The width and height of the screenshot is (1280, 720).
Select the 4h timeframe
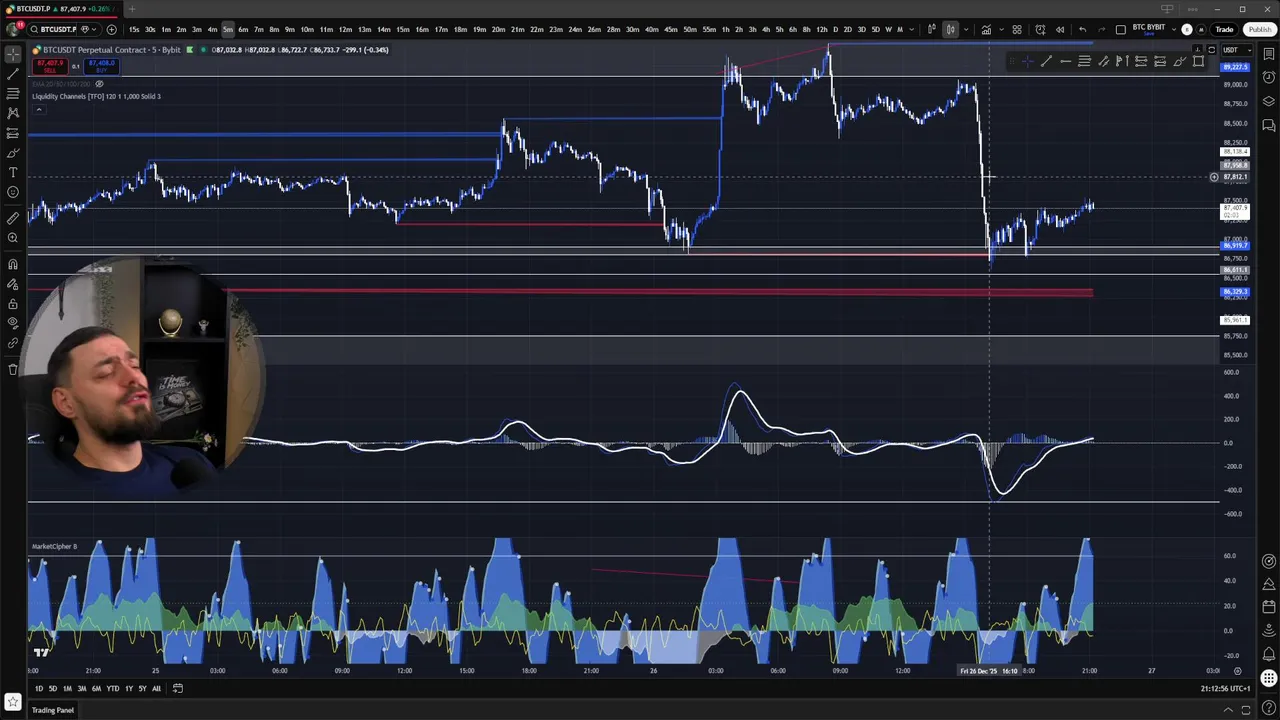click(766, 29)
